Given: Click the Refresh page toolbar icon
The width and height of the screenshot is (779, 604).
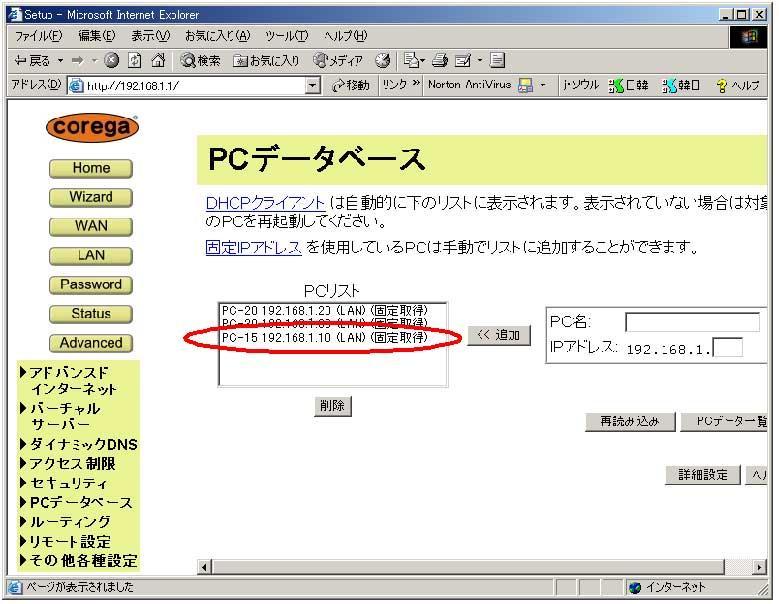Looking at the screenshot, I should coord(134,61).
